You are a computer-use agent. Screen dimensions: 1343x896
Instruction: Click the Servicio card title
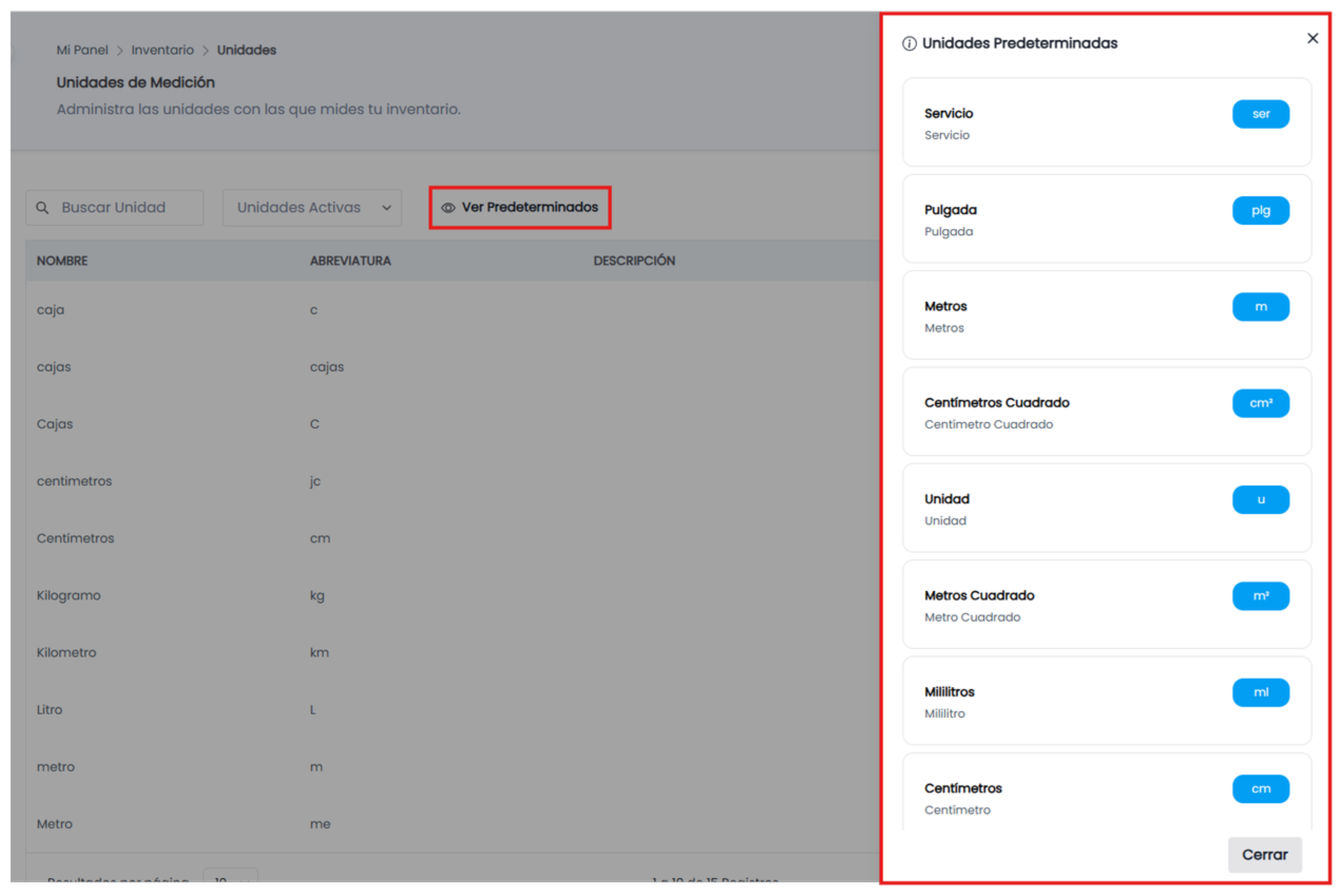pyautogui.click(x=948, y=113)
